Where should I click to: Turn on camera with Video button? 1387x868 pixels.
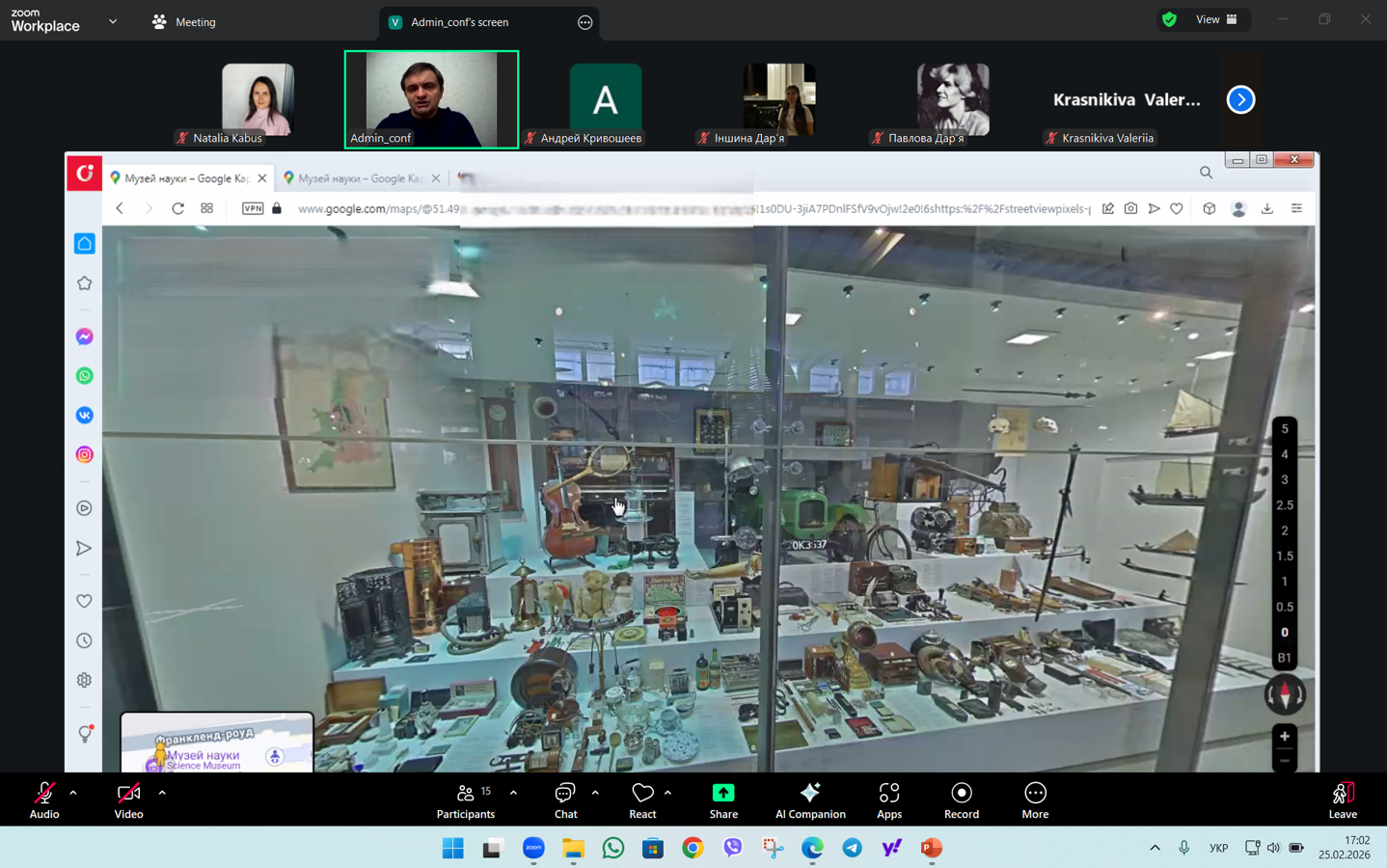click(x=128, y=800)
